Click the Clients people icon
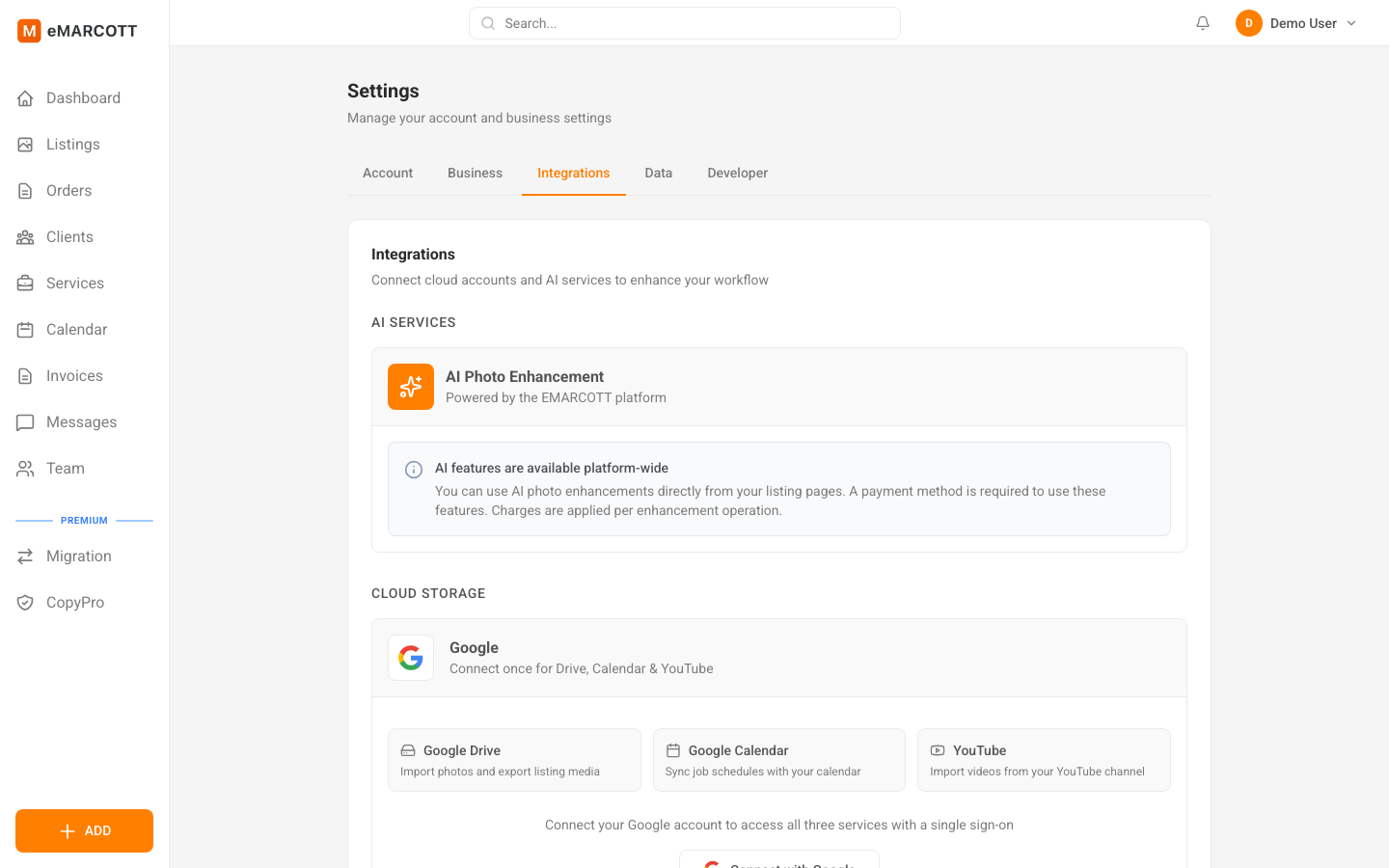The height and width of the screenshot is (868, 1389). tap(25, 236)
